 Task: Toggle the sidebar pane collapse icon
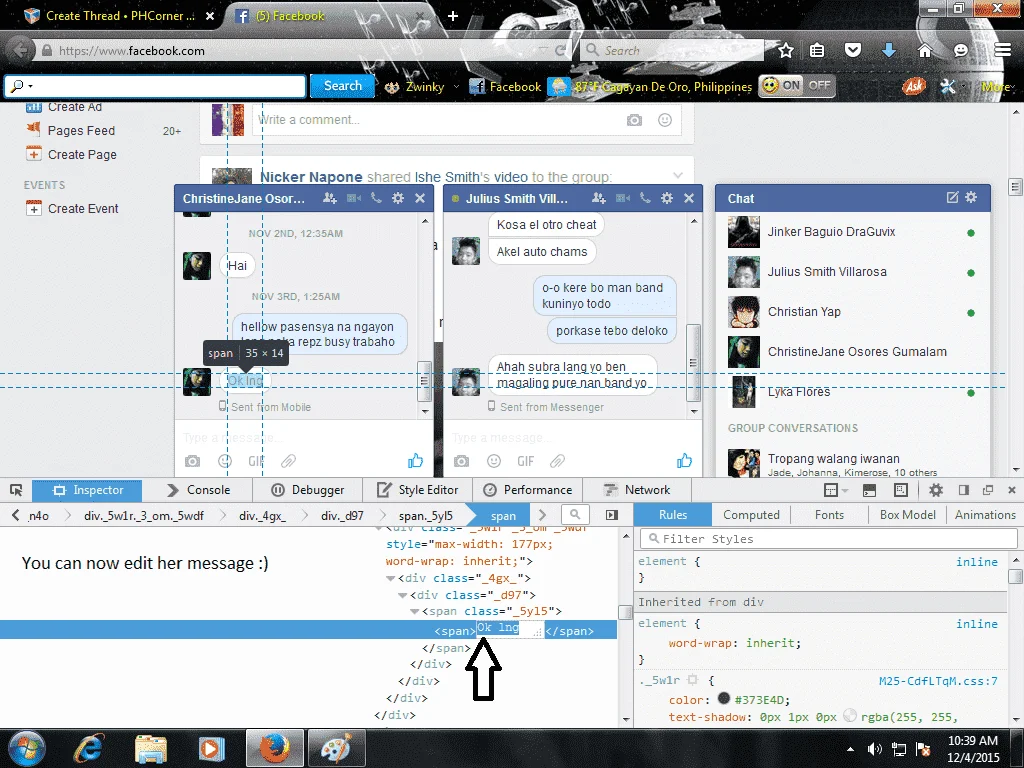pos(611,515)
